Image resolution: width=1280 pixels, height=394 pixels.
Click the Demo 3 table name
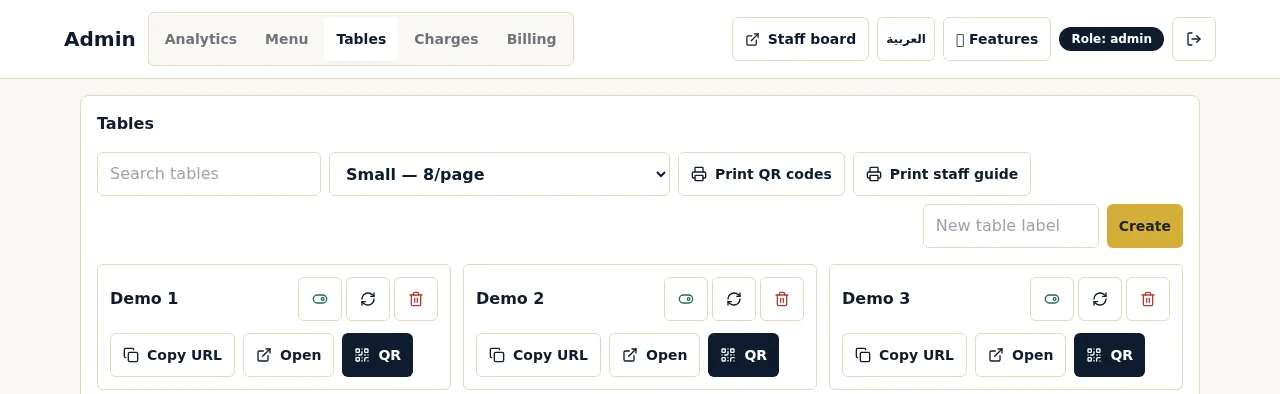click(876, 298)
